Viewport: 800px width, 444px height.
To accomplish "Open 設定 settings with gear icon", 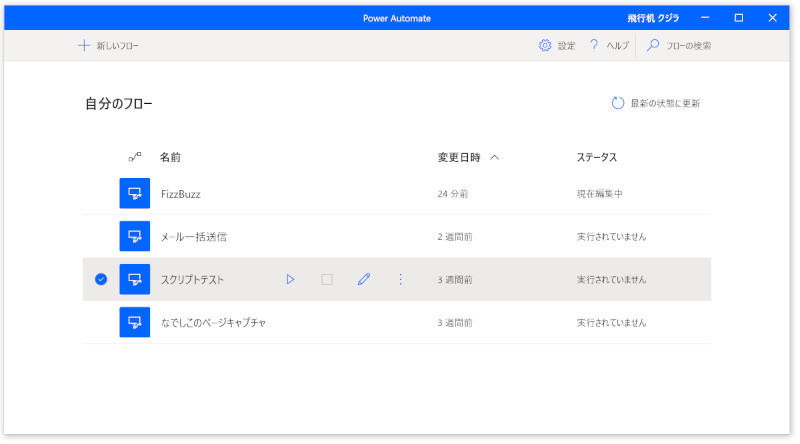I will 557,46.
